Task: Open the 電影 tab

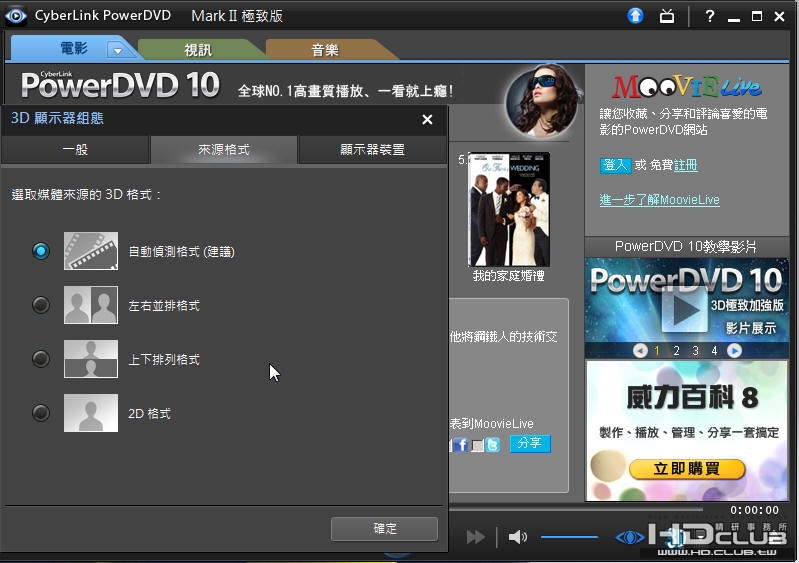Action: 74,49
